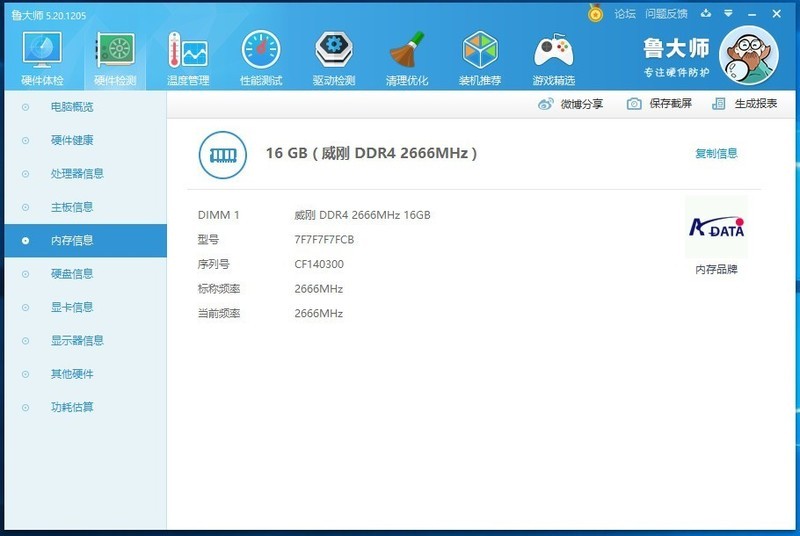Click the 内存品牌 label under the logo
The image size is (800, 536).
[x=716, y=269]
